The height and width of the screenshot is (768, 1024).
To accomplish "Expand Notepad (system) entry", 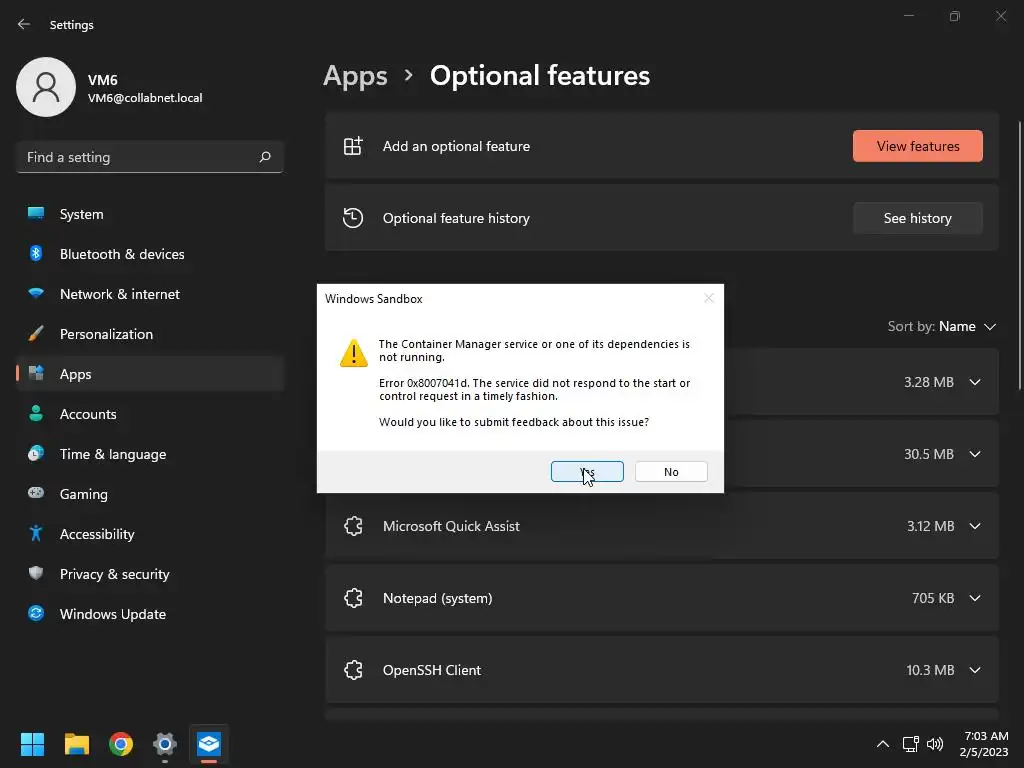I will point(975,598).
